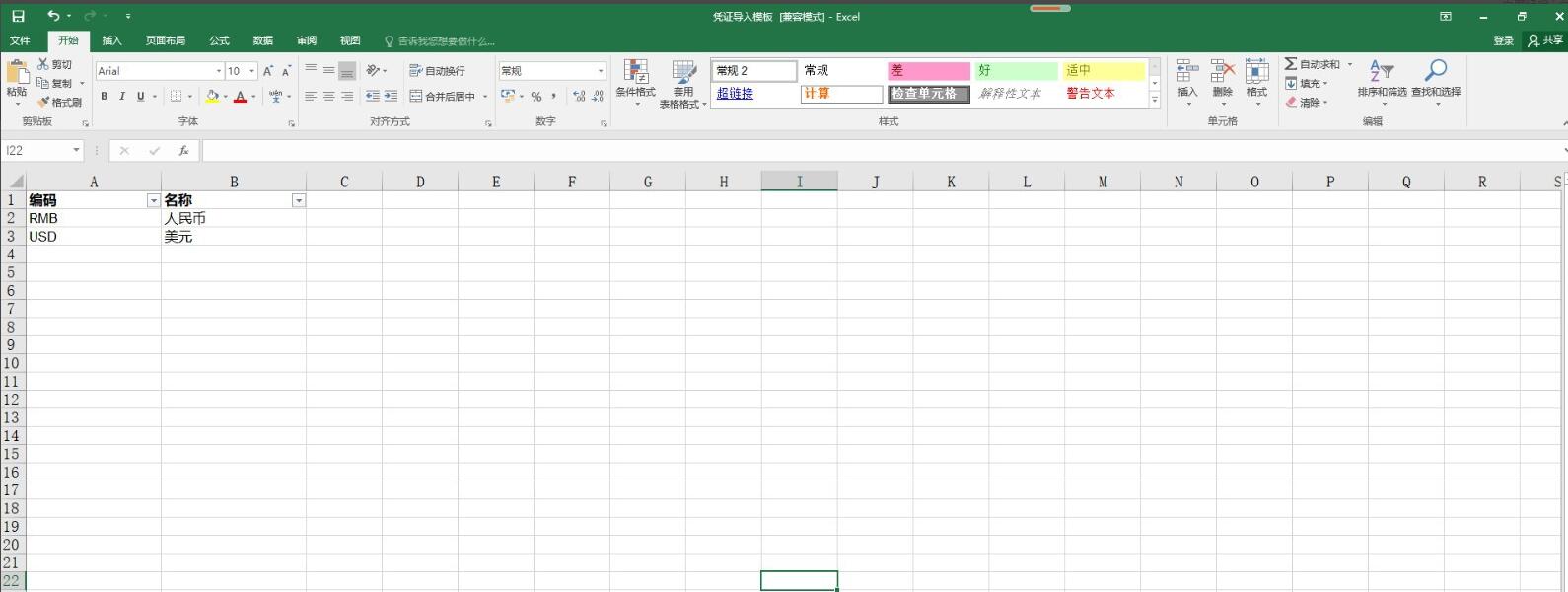Apply the pink 差 (Bad) cell style
This screenshot has height=592, width=1568.
coord(928,71)
